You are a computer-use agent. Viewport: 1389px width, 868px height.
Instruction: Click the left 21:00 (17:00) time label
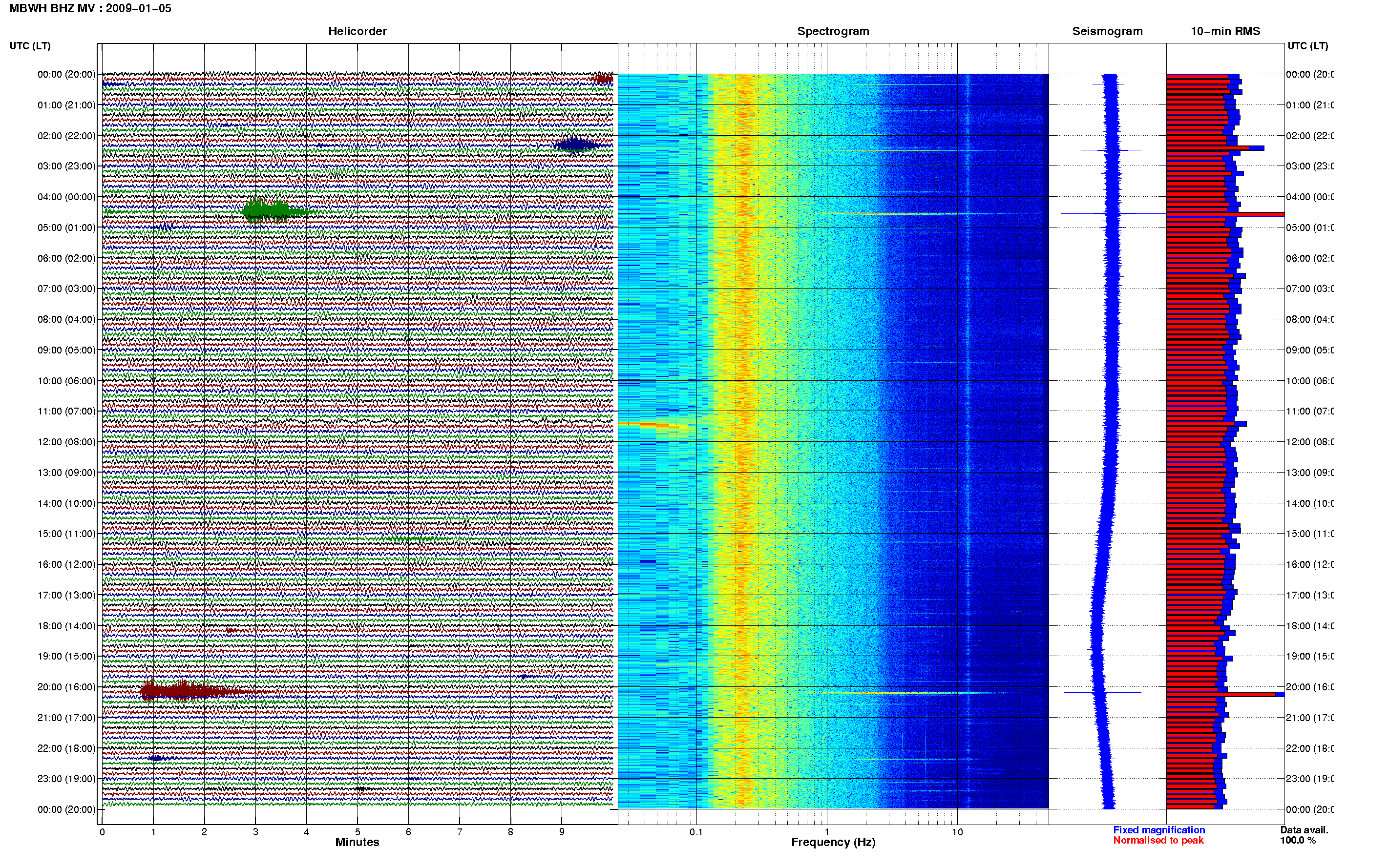click(66, 718)
